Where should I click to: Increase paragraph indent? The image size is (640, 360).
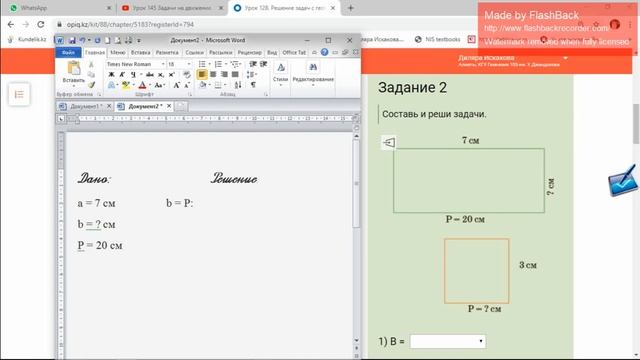coord(264,64)
